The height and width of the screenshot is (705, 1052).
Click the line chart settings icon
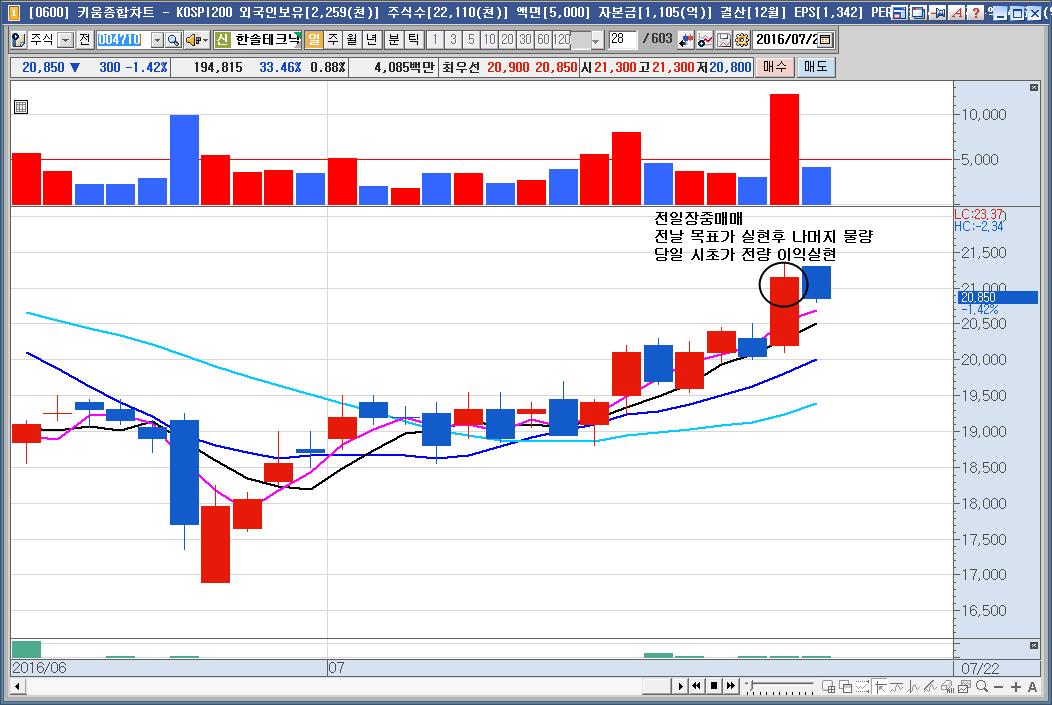704,40
